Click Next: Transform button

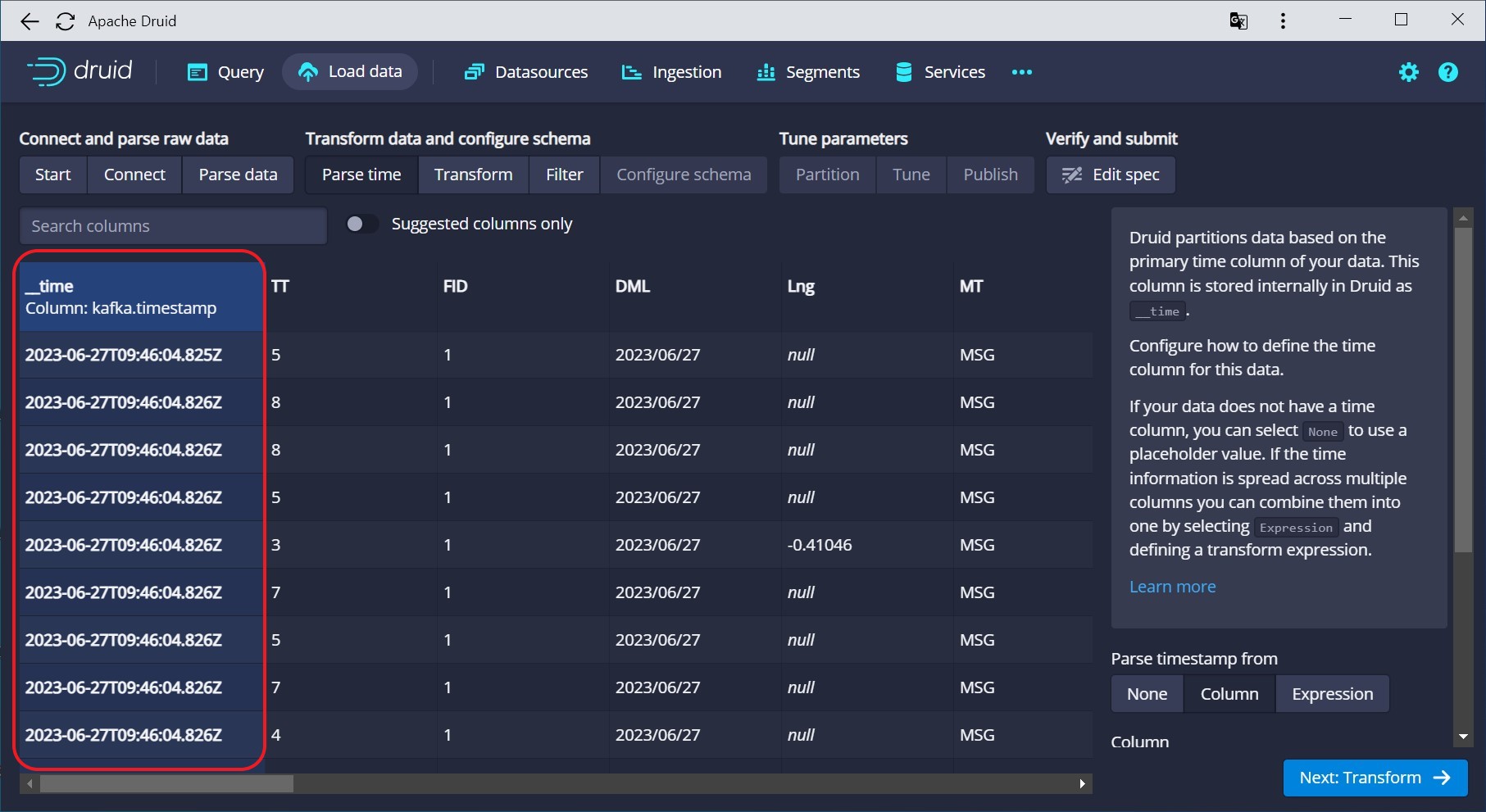pyautogui.click(x=1375, y=778)
